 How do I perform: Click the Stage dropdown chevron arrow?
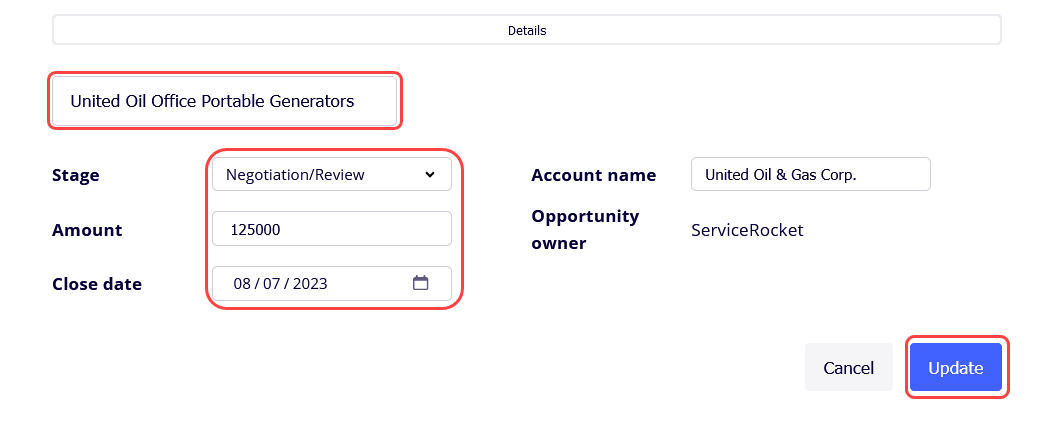point(430,174)
